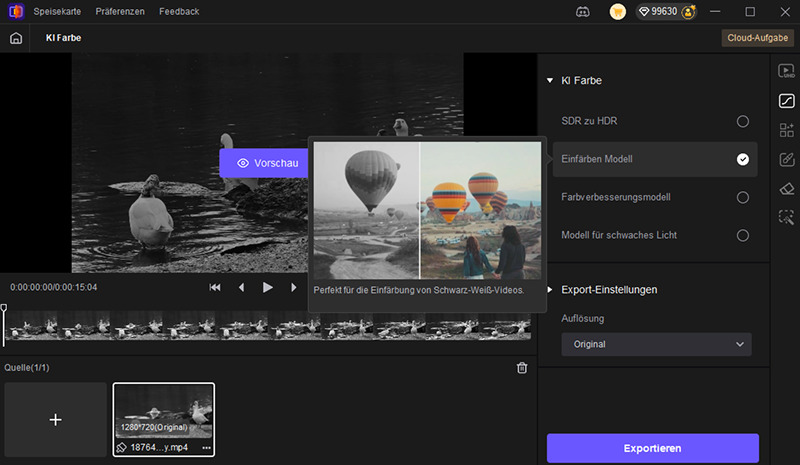
Task: Open the Feedback menu
Action: click(179, 12)
